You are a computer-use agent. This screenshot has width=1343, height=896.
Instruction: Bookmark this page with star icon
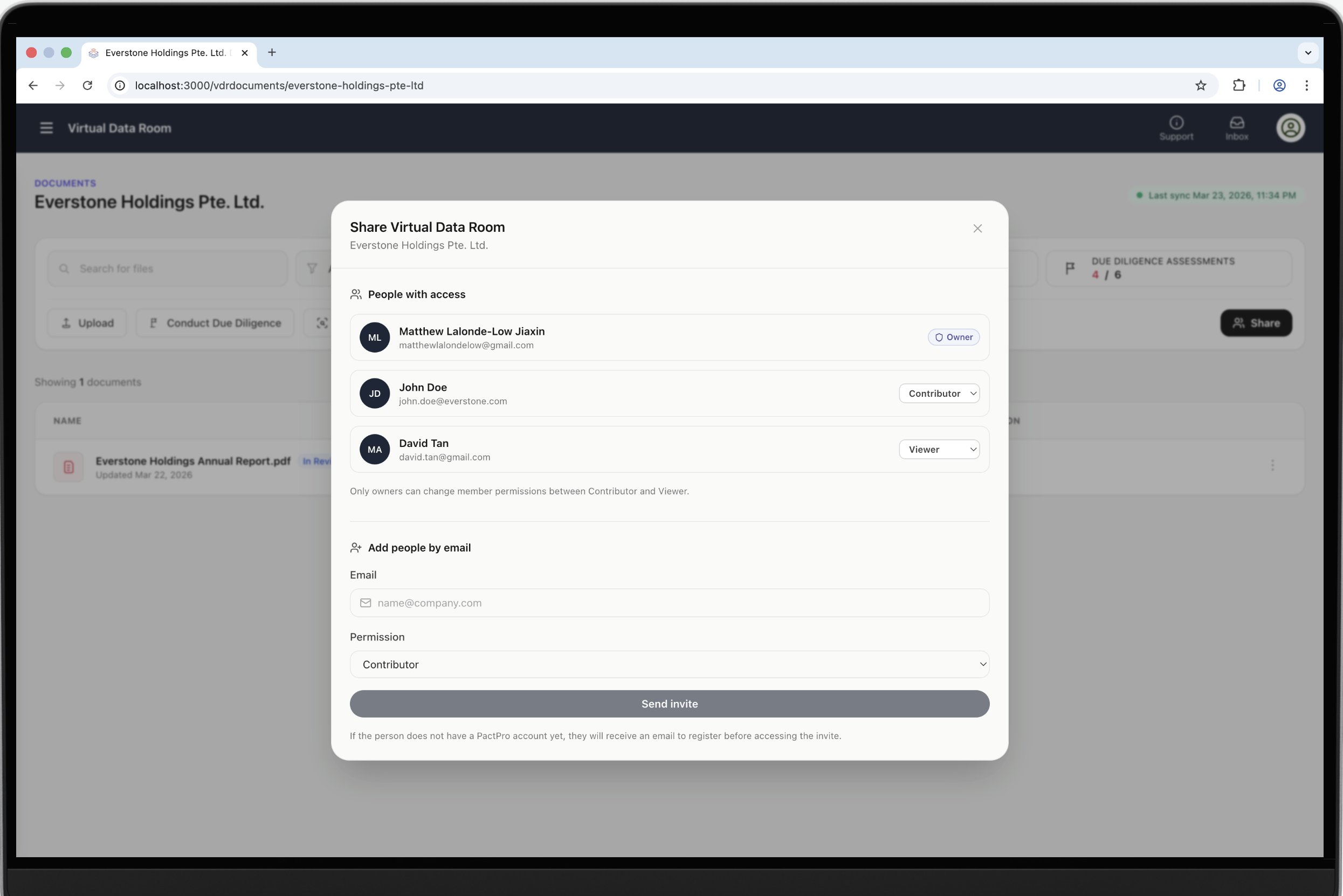point(1200,85)
